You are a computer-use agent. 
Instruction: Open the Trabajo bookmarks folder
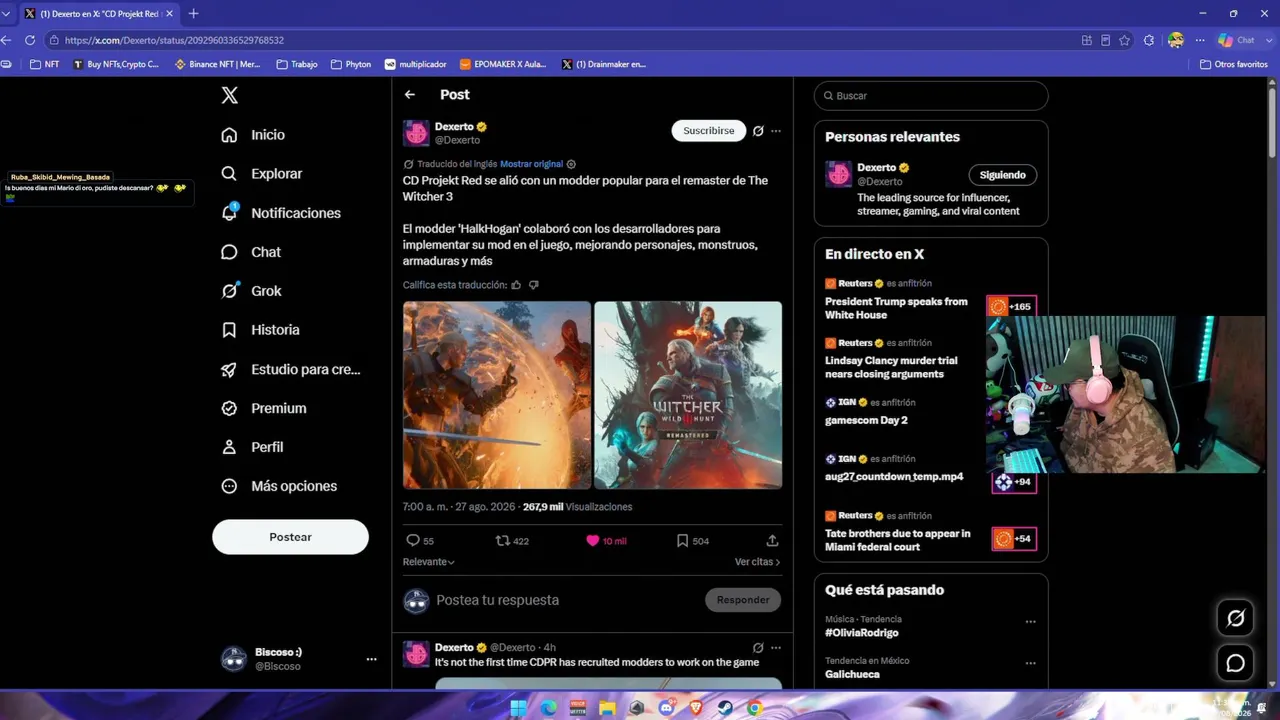coord(297,64)
